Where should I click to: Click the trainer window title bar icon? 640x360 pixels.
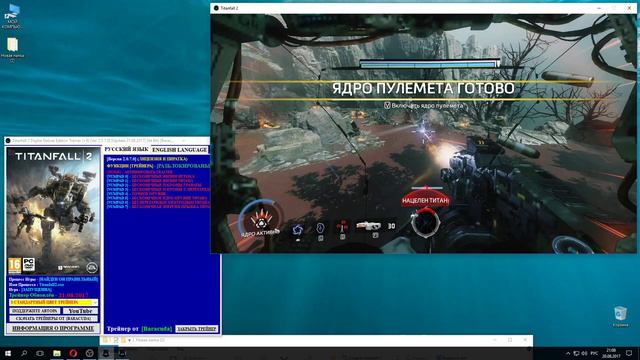[8, 141]
